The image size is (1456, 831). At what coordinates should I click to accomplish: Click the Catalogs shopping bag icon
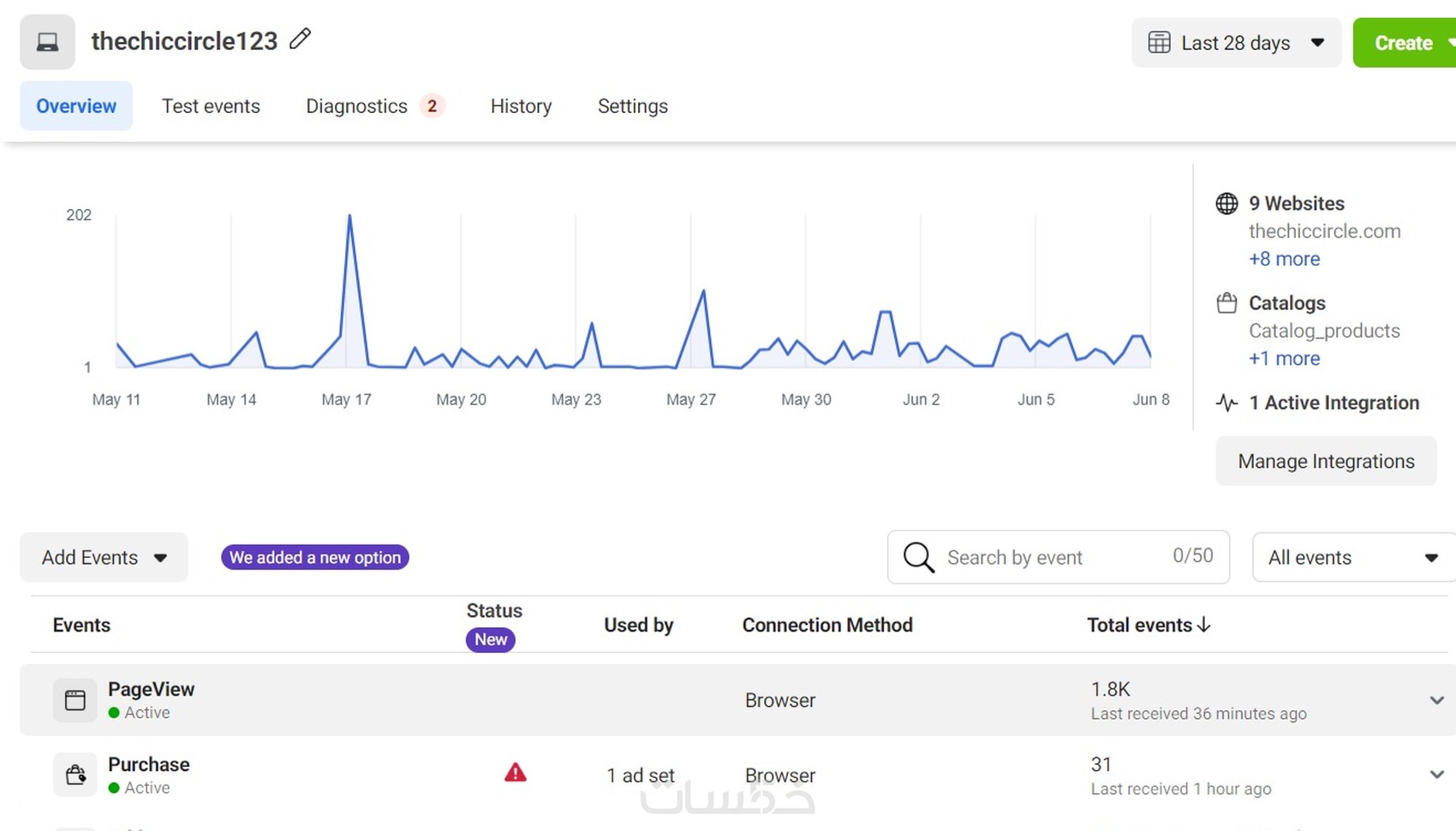tap(1226, 303)
